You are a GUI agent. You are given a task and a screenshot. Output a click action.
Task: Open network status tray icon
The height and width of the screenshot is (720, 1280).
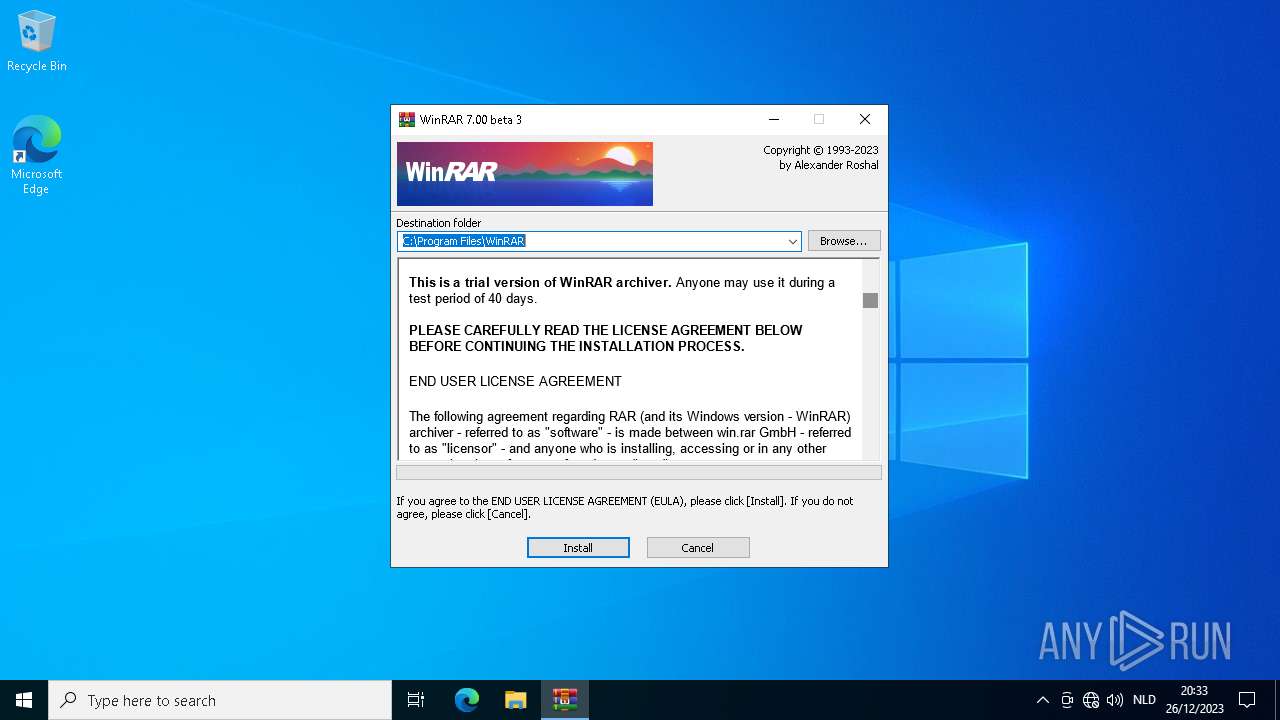(x=1091, y=700)
